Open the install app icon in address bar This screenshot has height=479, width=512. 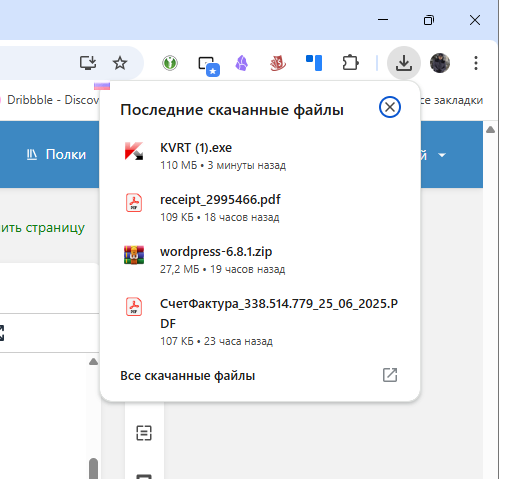pos(88,63)
